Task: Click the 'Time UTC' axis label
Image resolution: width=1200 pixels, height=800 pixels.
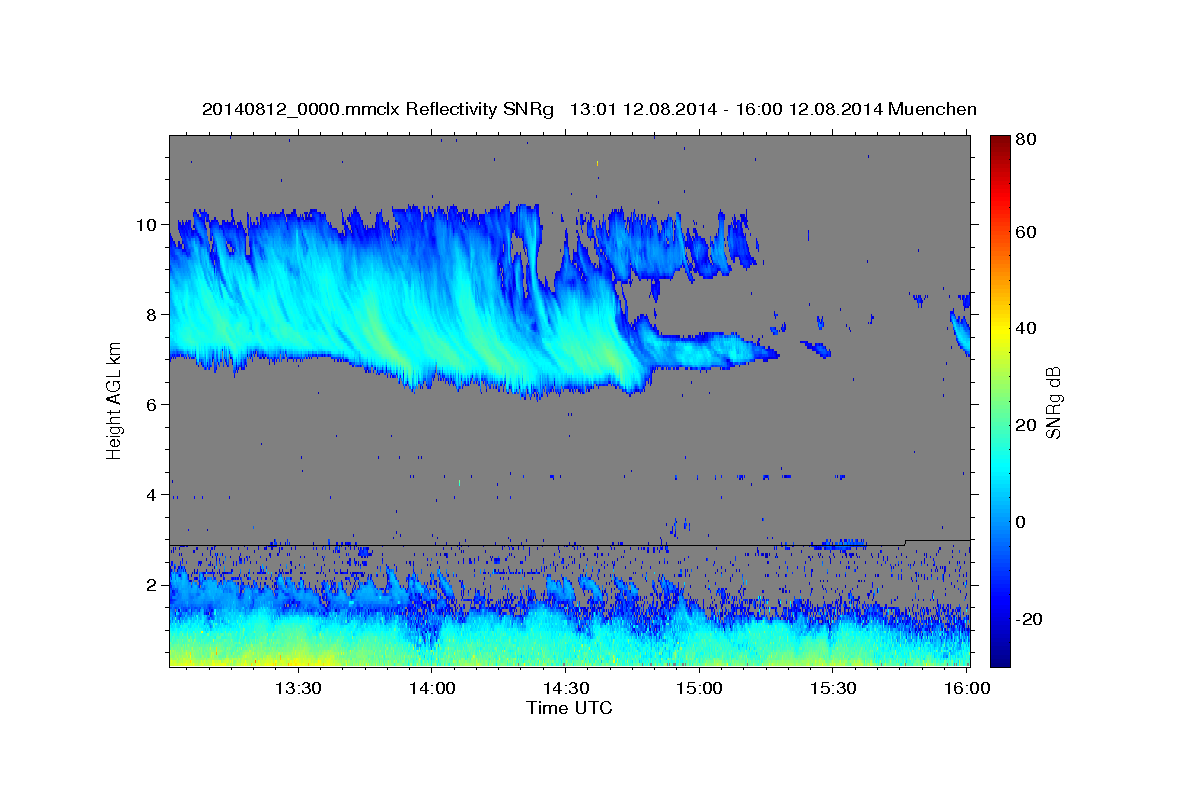Action: (x=569, y=709)
